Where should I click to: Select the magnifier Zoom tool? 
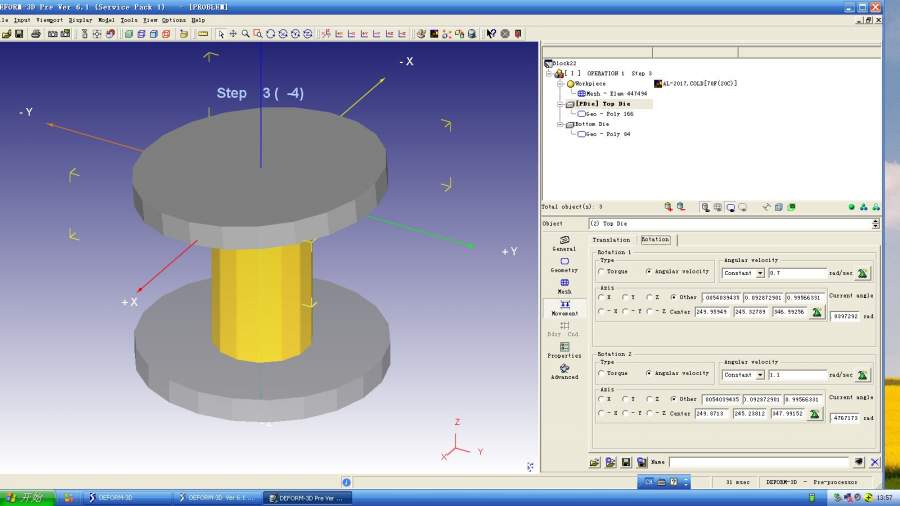[x=246, y=34]
